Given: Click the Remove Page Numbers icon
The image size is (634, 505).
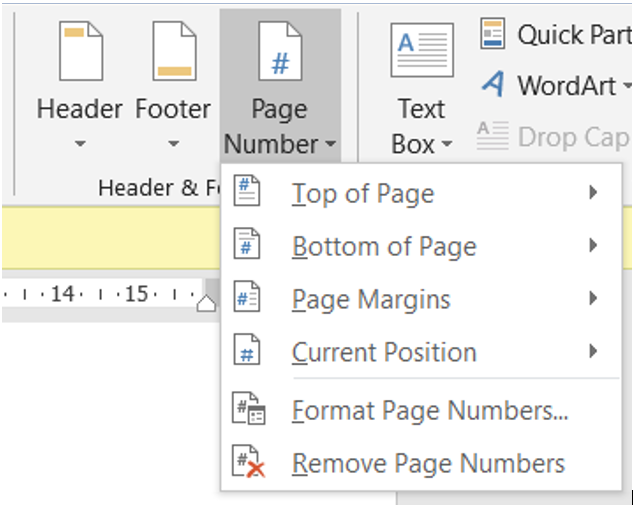Looking at the screenshot, I should click(x=247, y=464).
